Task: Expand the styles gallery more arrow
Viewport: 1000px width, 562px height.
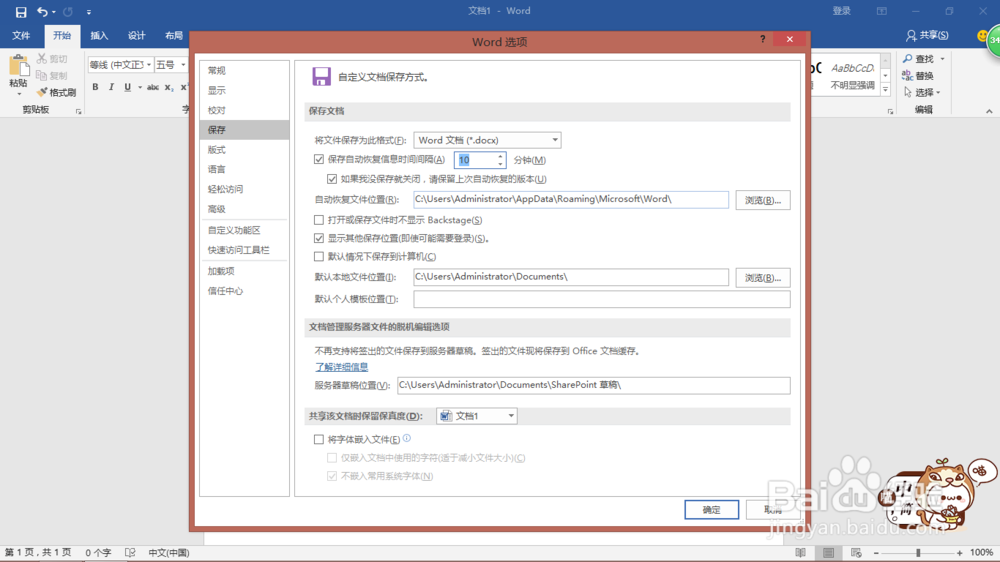Action: (885, 91)
